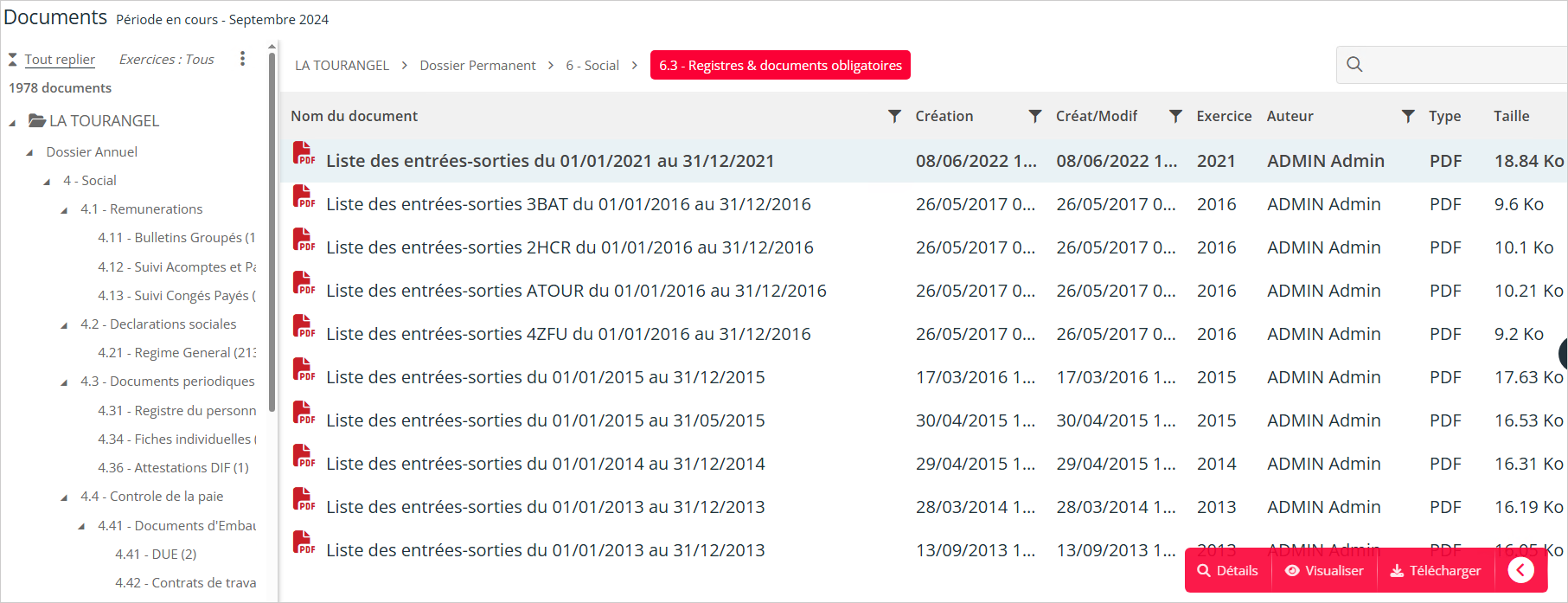The height and width of the screenshot is (603, 1568).
Task: Click PDF icon of 4ZFU 2016 document
Action: [304, 326]
